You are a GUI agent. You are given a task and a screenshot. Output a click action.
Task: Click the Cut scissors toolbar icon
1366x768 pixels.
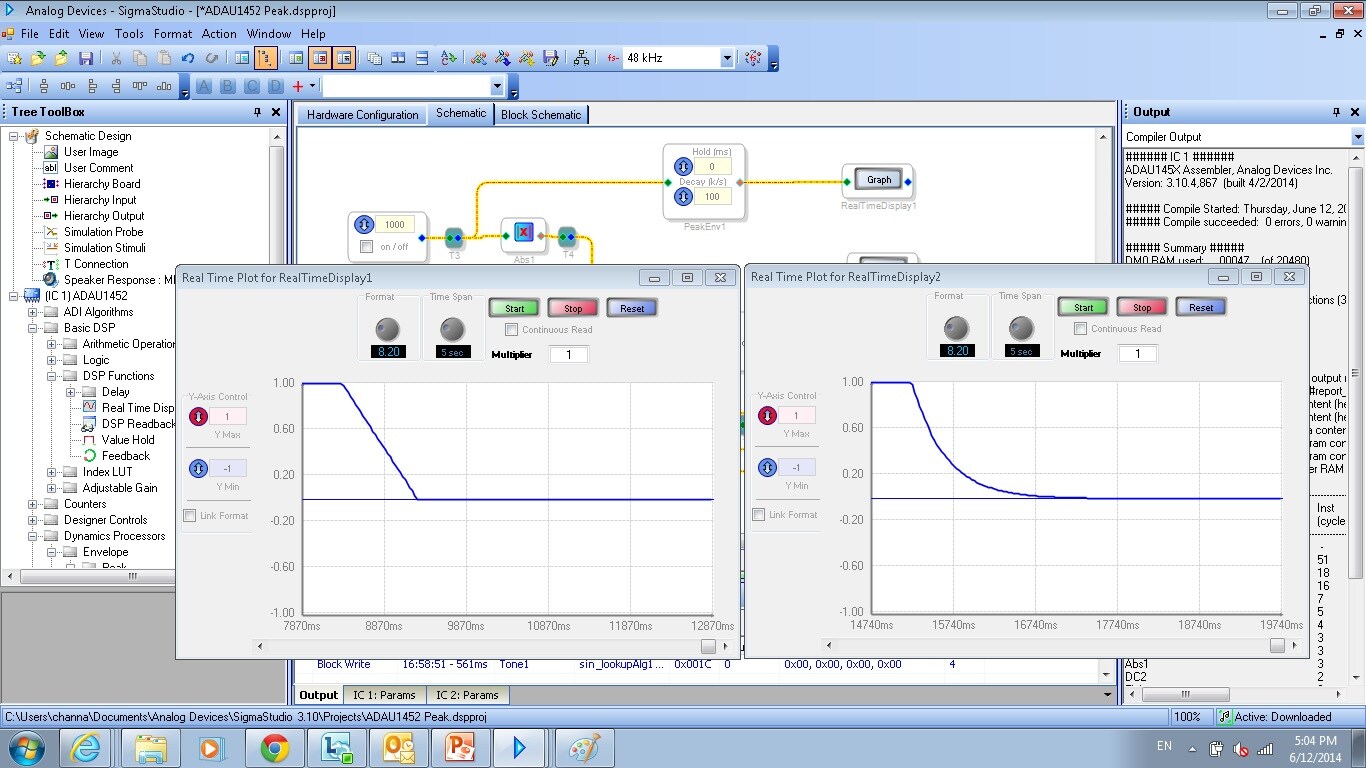tap(115, 58)
